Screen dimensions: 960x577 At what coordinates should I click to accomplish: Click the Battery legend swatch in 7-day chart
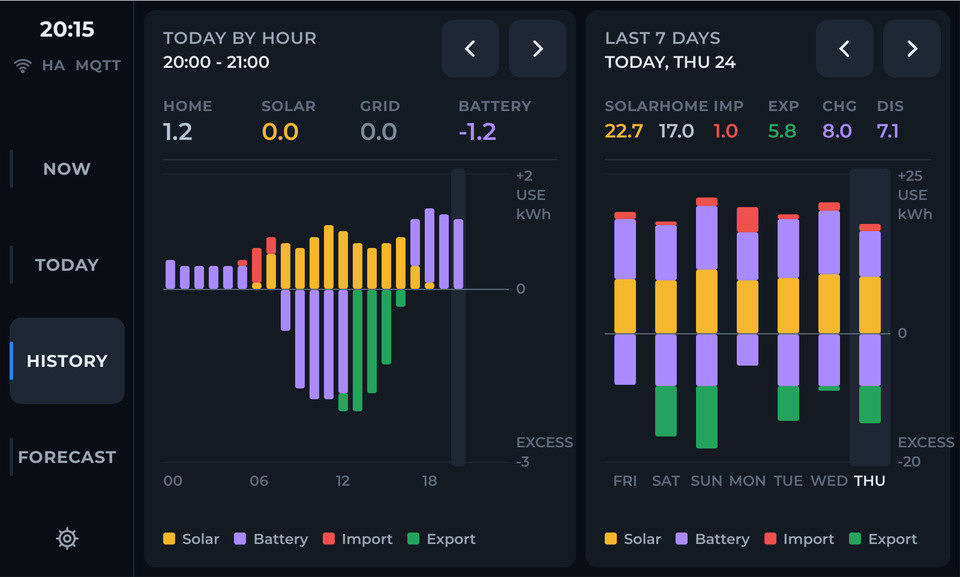pos(681,538)
